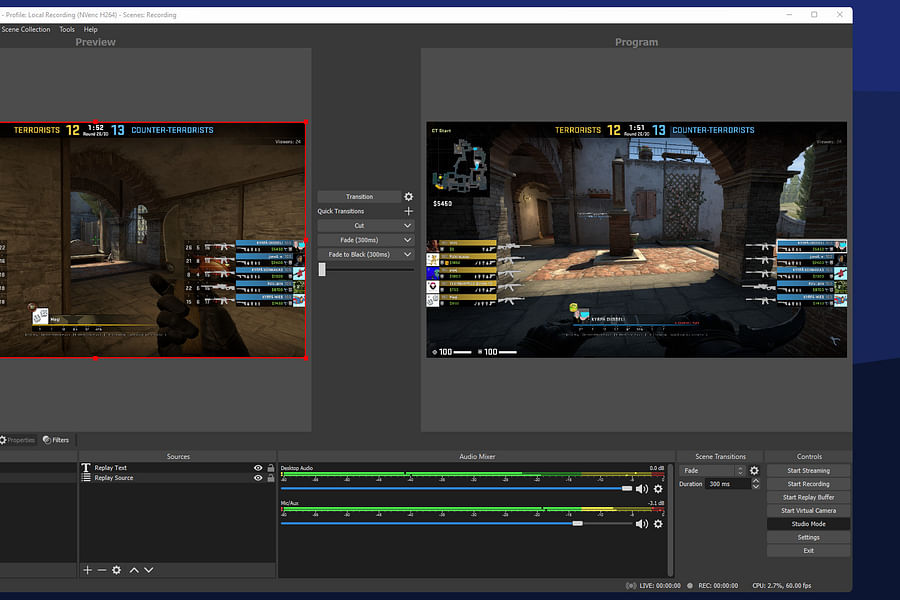Screen dimensions: 900x600
Task: Open the Tools menu
Action: point(67,29)
